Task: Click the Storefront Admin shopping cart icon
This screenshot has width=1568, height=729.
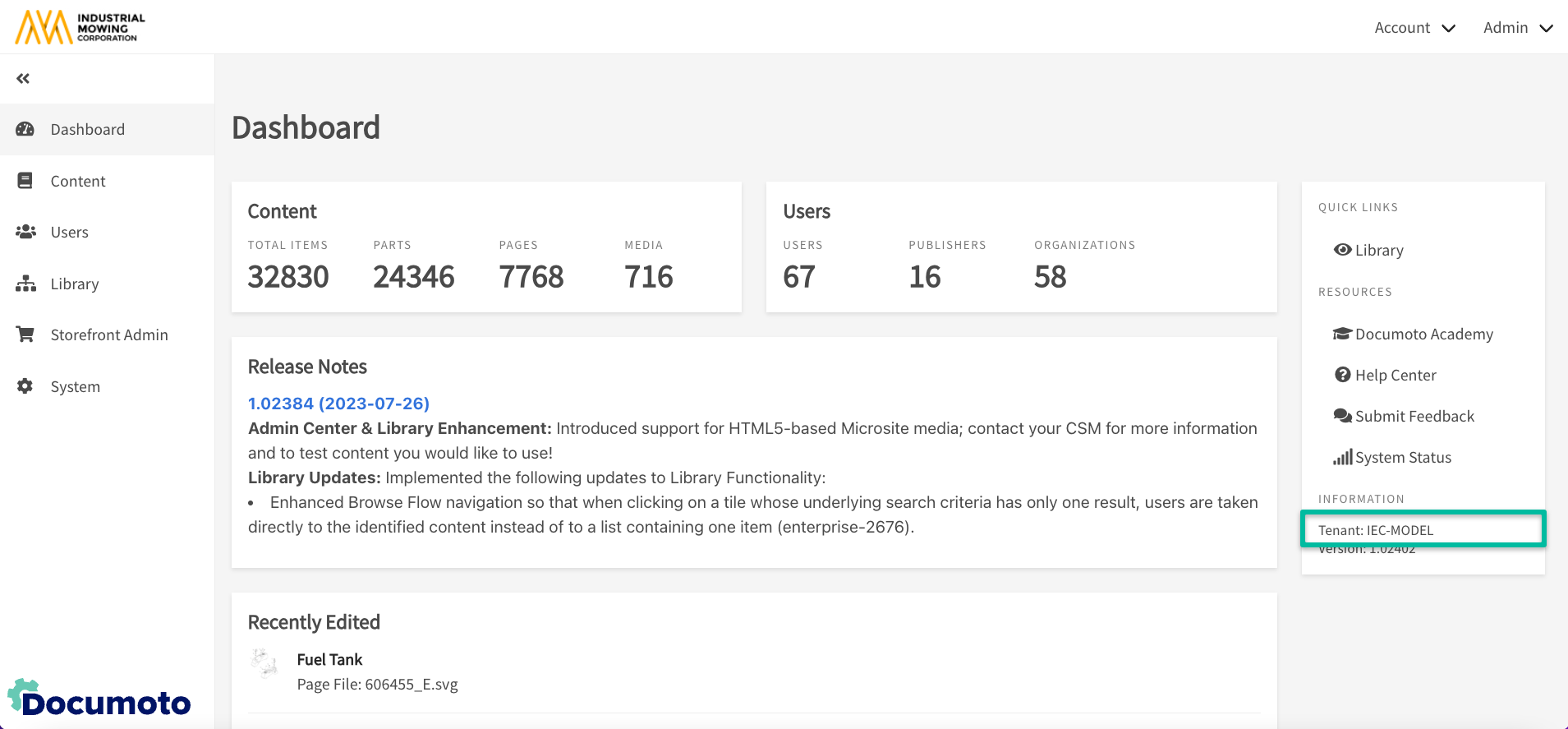Action: 25,335
